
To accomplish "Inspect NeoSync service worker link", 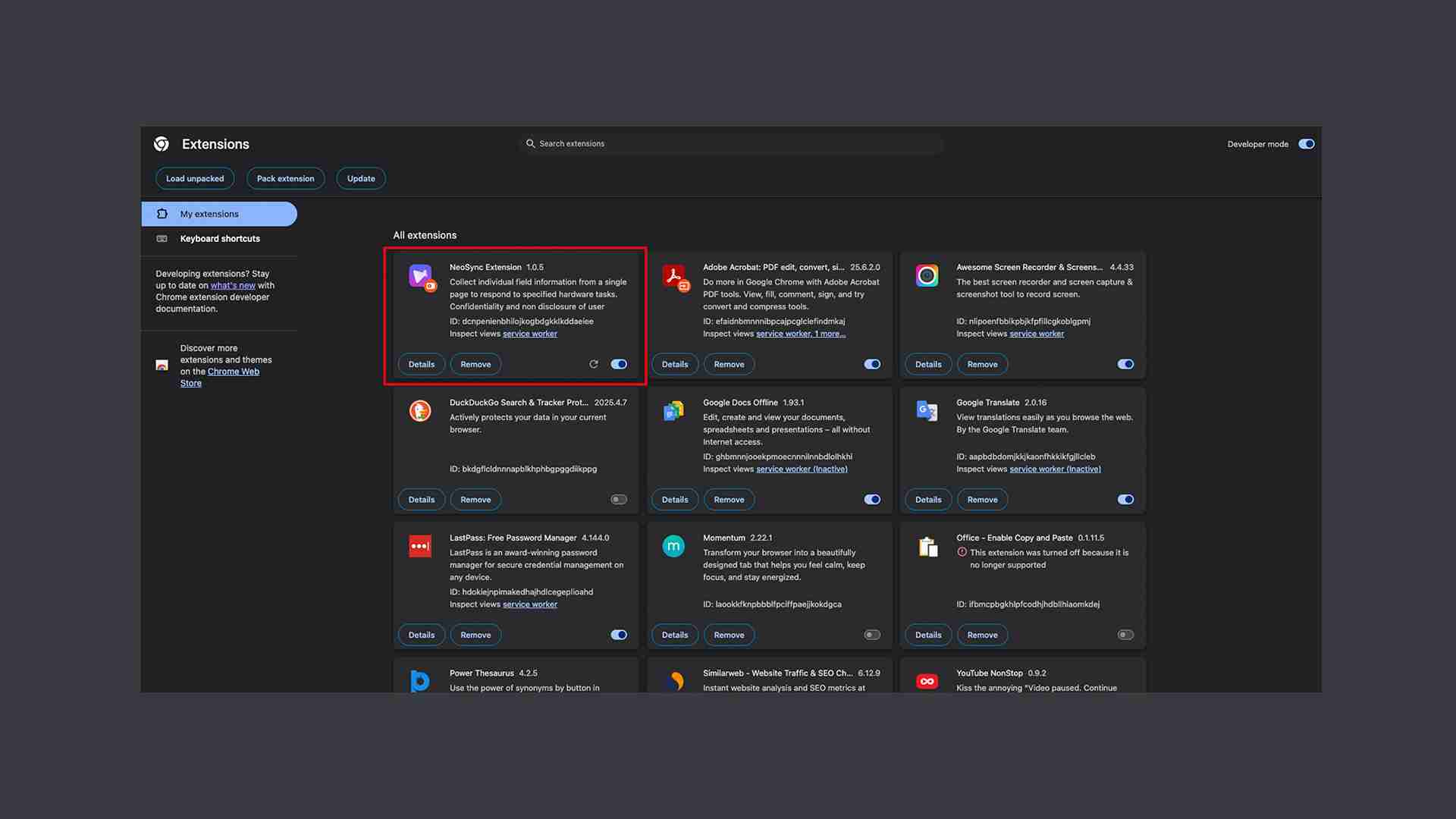I will (530, 334).
